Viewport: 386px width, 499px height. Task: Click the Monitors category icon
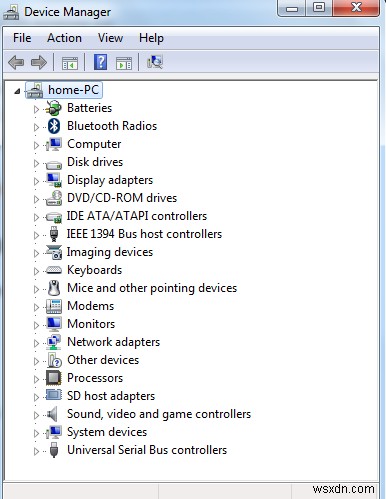coord(54,324)
